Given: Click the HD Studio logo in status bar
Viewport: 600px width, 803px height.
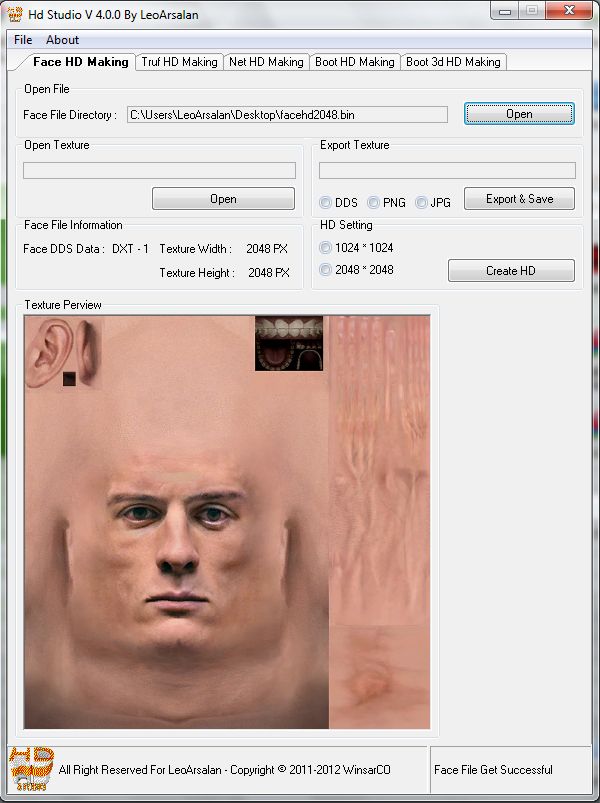Looking at the screenshot, I should click(30, 769).
